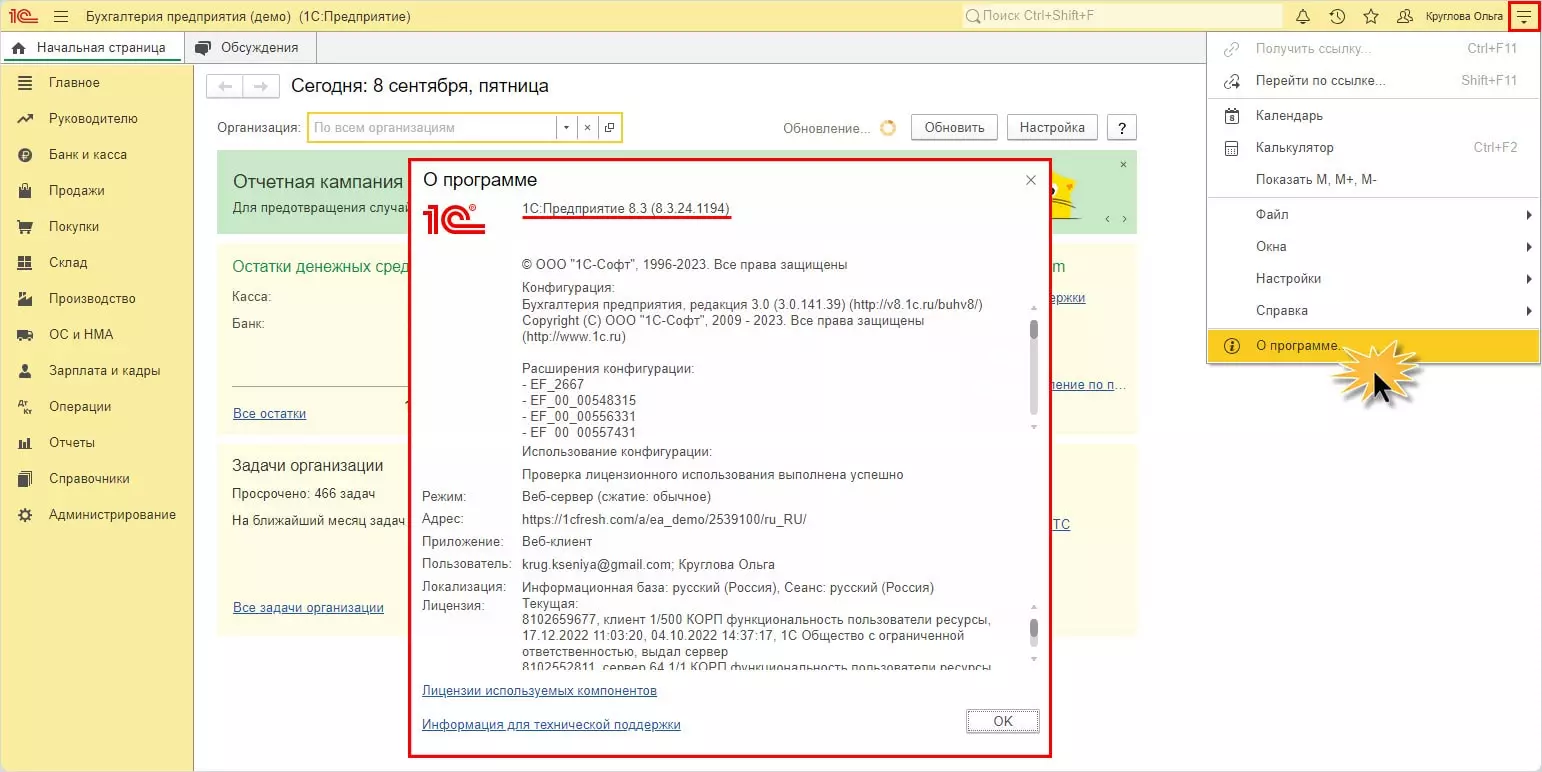The image size is (1542, 772).
Task: Open Администрирование section
Action: coord(97,515)
